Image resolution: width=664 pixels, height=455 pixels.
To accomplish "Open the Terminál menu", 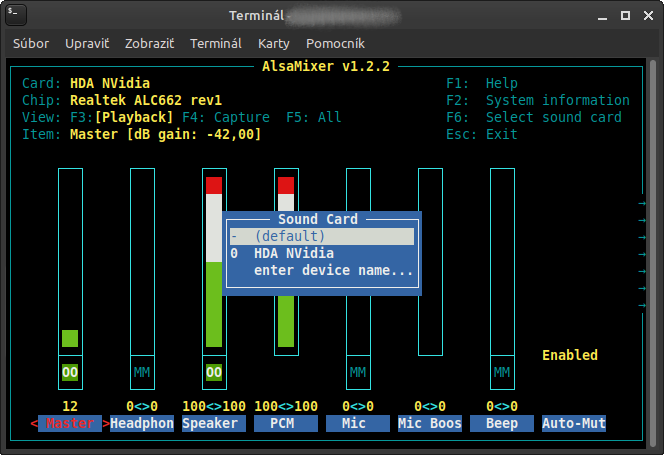I will pos(216,44).
